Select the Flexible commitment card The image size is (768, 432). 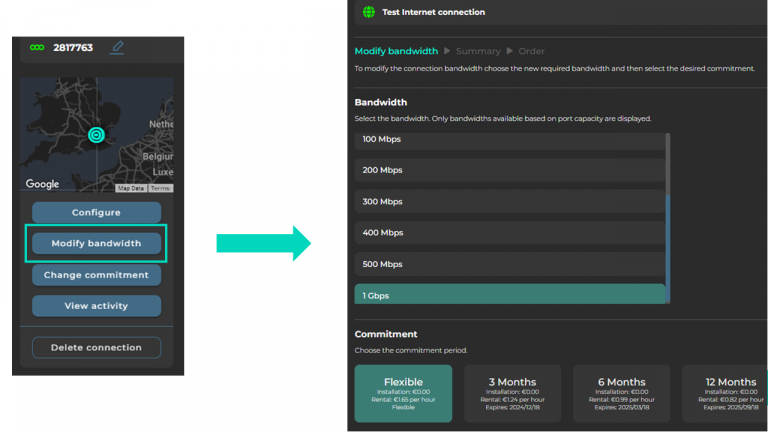click(x=403, y=393)
